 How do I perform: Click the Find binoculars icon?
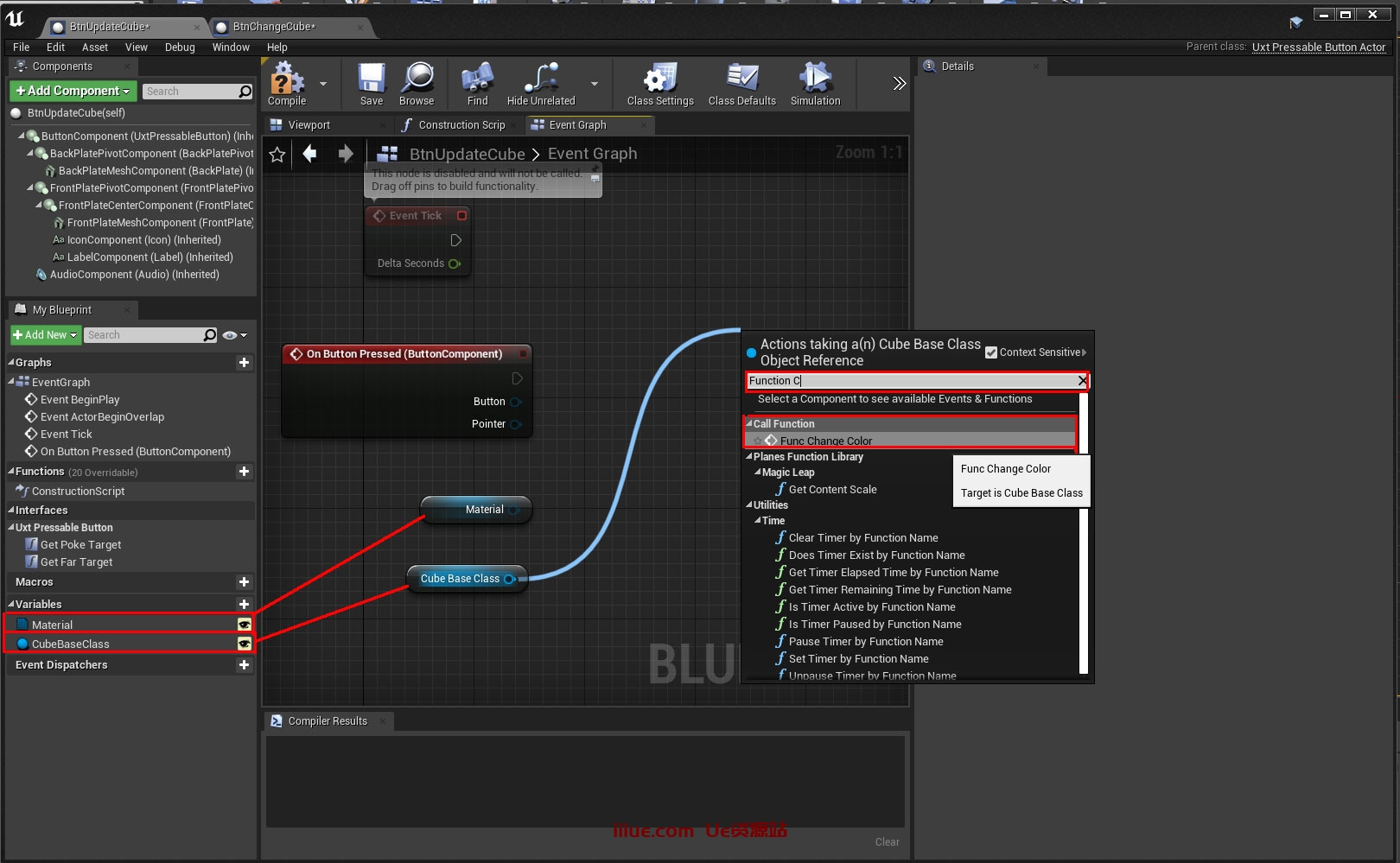click(477, 81)
